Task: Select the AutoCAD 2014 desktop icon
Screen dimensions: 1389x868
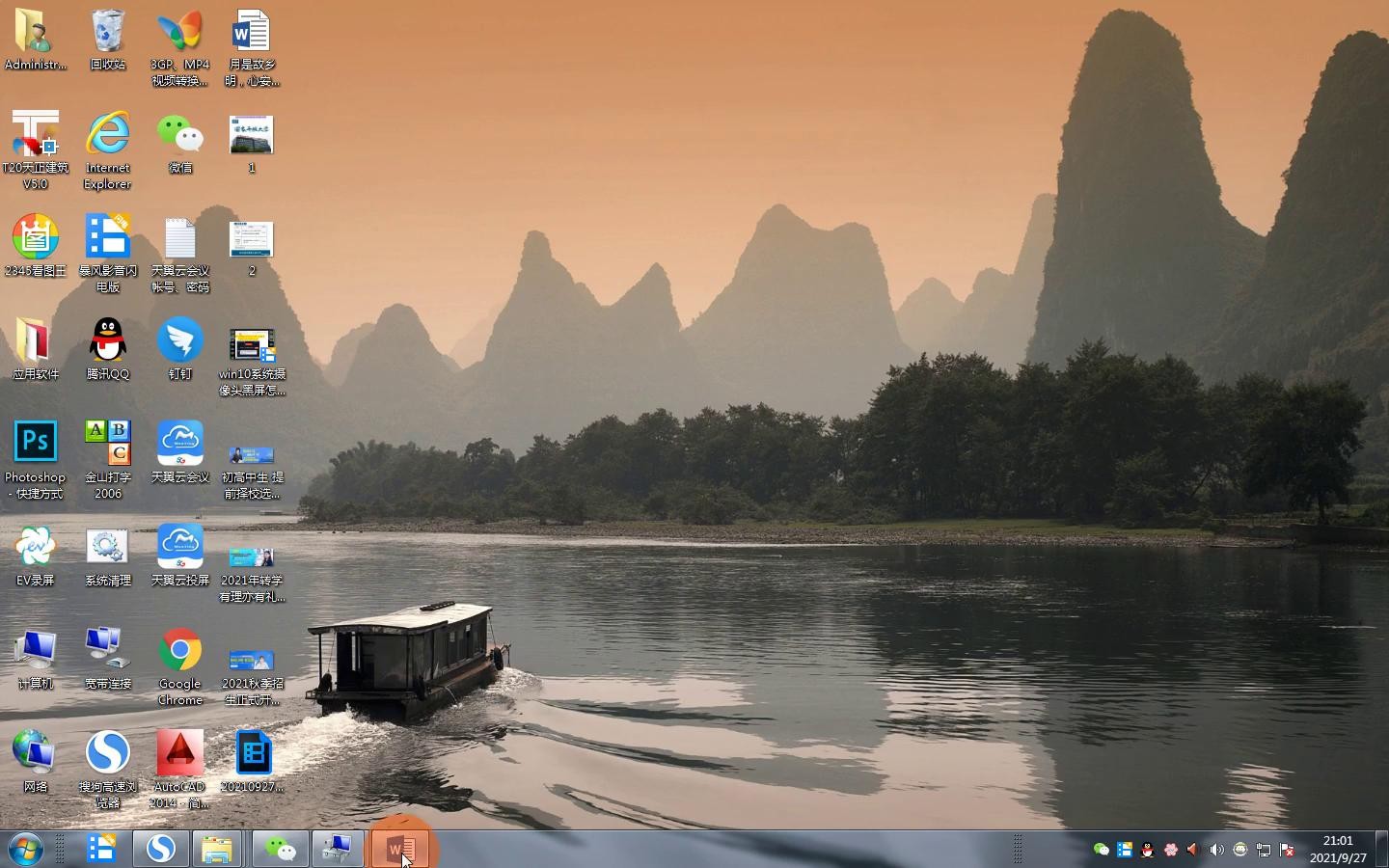Action: click(180, 754)
